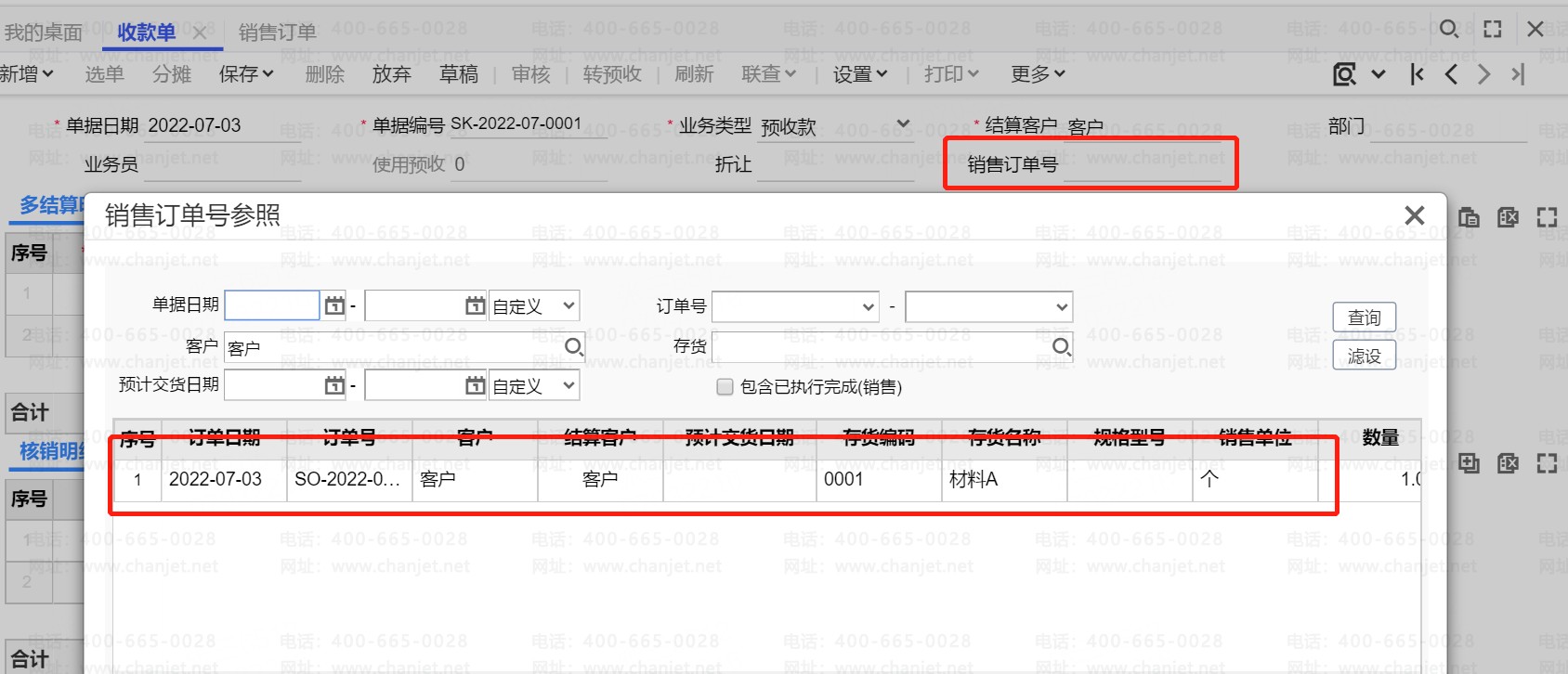Close the 销售订单号参照 dialog
Viewport: 1568px width, 674px height.
point(1414,215)
